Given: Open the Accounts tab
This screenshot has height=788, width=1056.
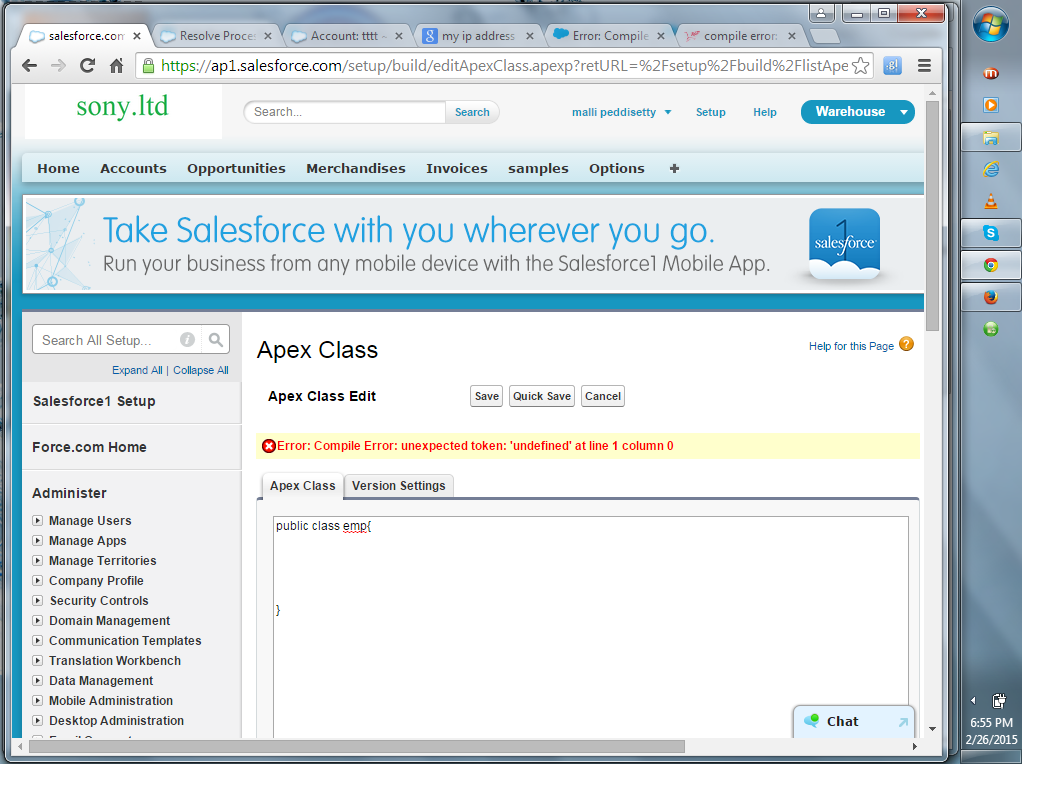Looking at the screenshot, I should (x=133, y=168).
